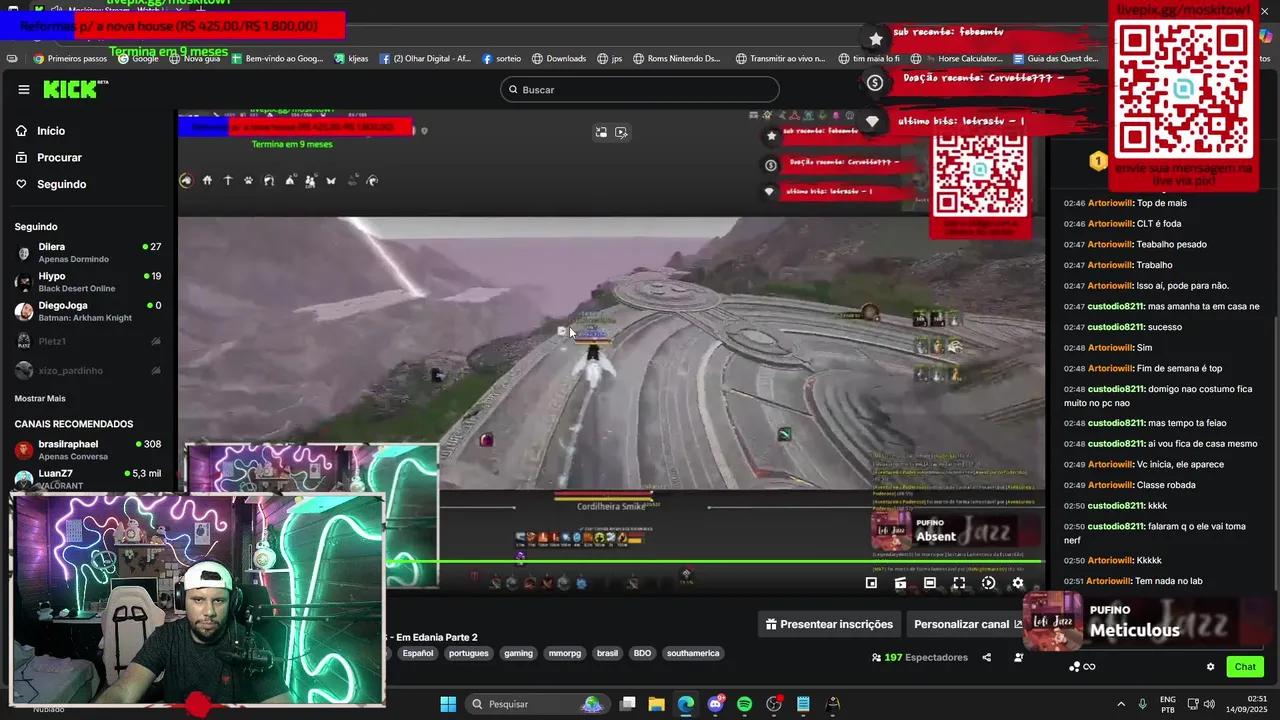Select the Español tag
The width and height of the screenshot is (1280, 720).
(x=417, y=653)
